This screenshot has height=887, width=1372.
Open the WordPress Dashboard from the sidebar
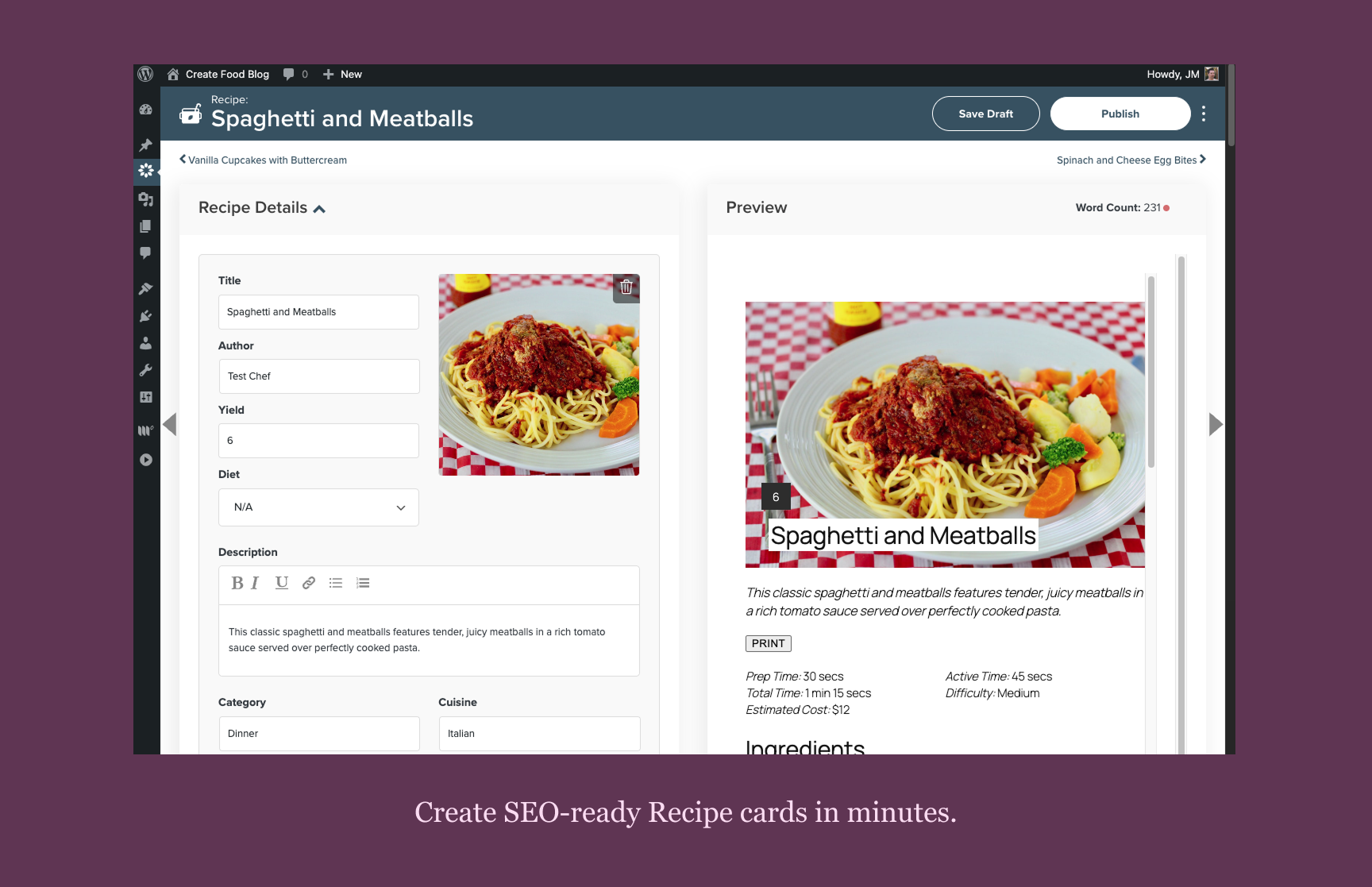point(146,109)
